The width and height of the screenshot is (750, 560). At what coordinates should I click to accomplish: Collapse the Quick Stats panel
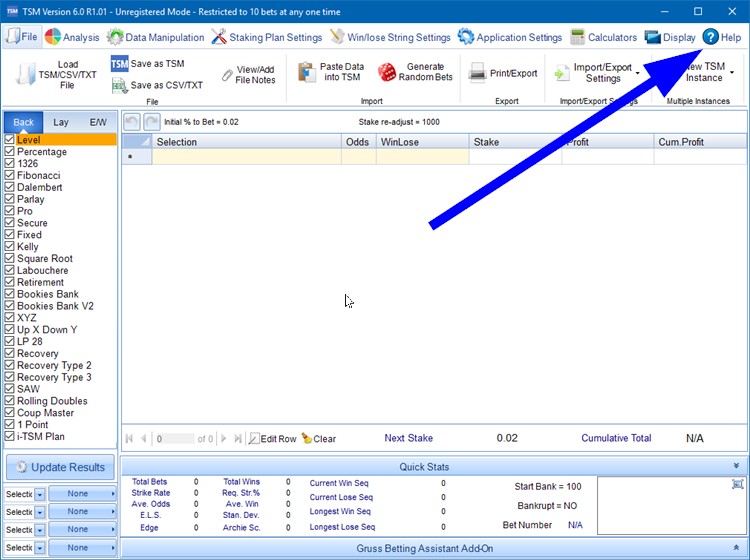coord(737,466)
